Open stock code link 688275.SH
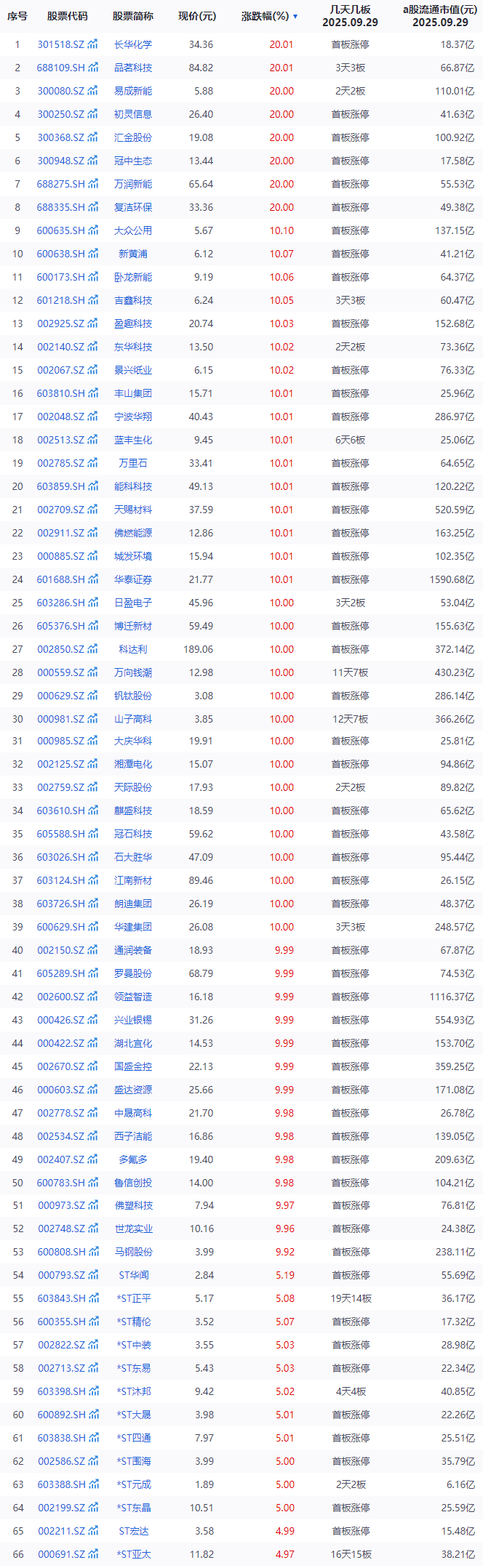This screenshot has width=483, height=1568. 61,184
